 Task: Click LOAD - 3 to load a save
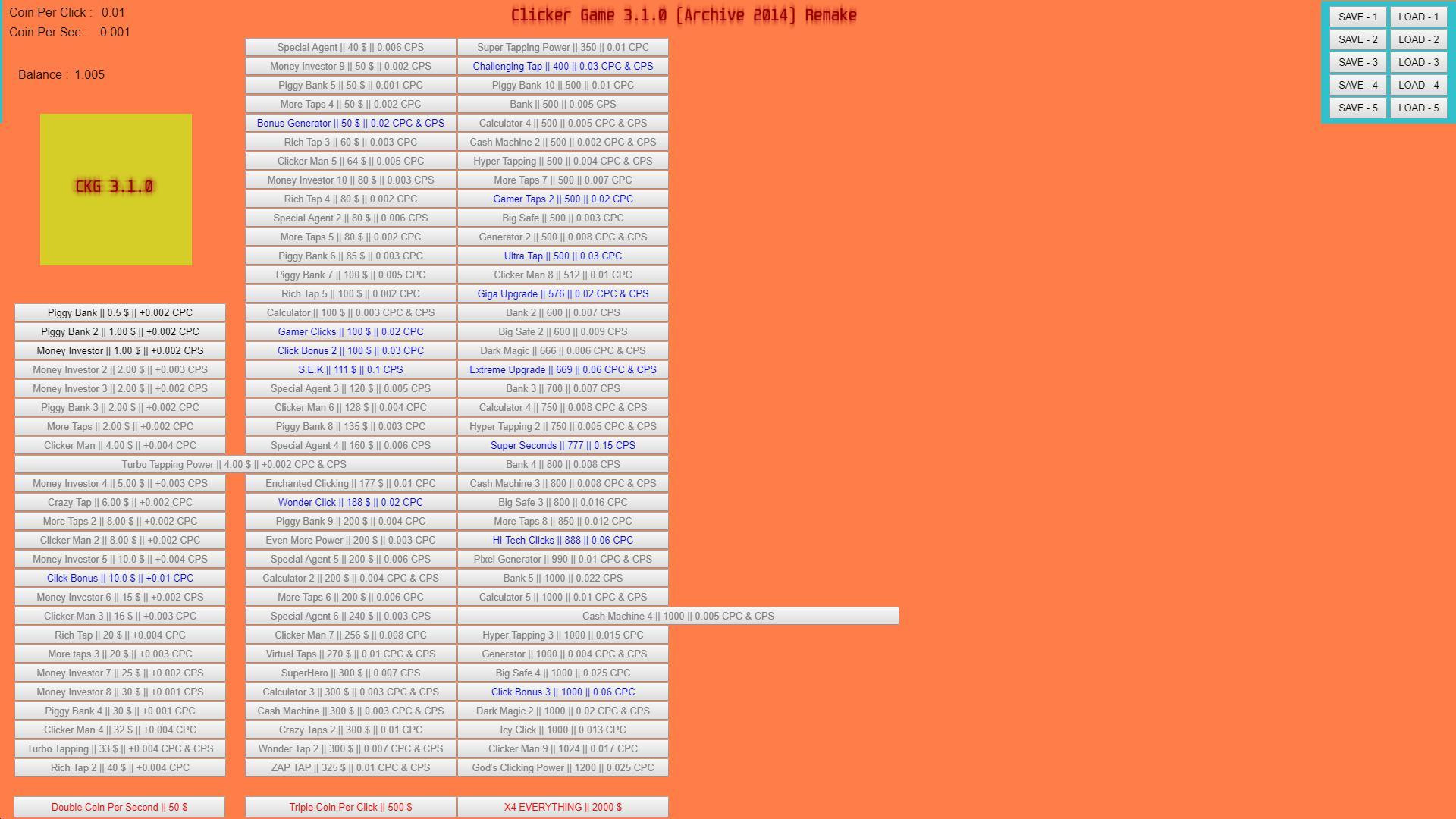1418,61
